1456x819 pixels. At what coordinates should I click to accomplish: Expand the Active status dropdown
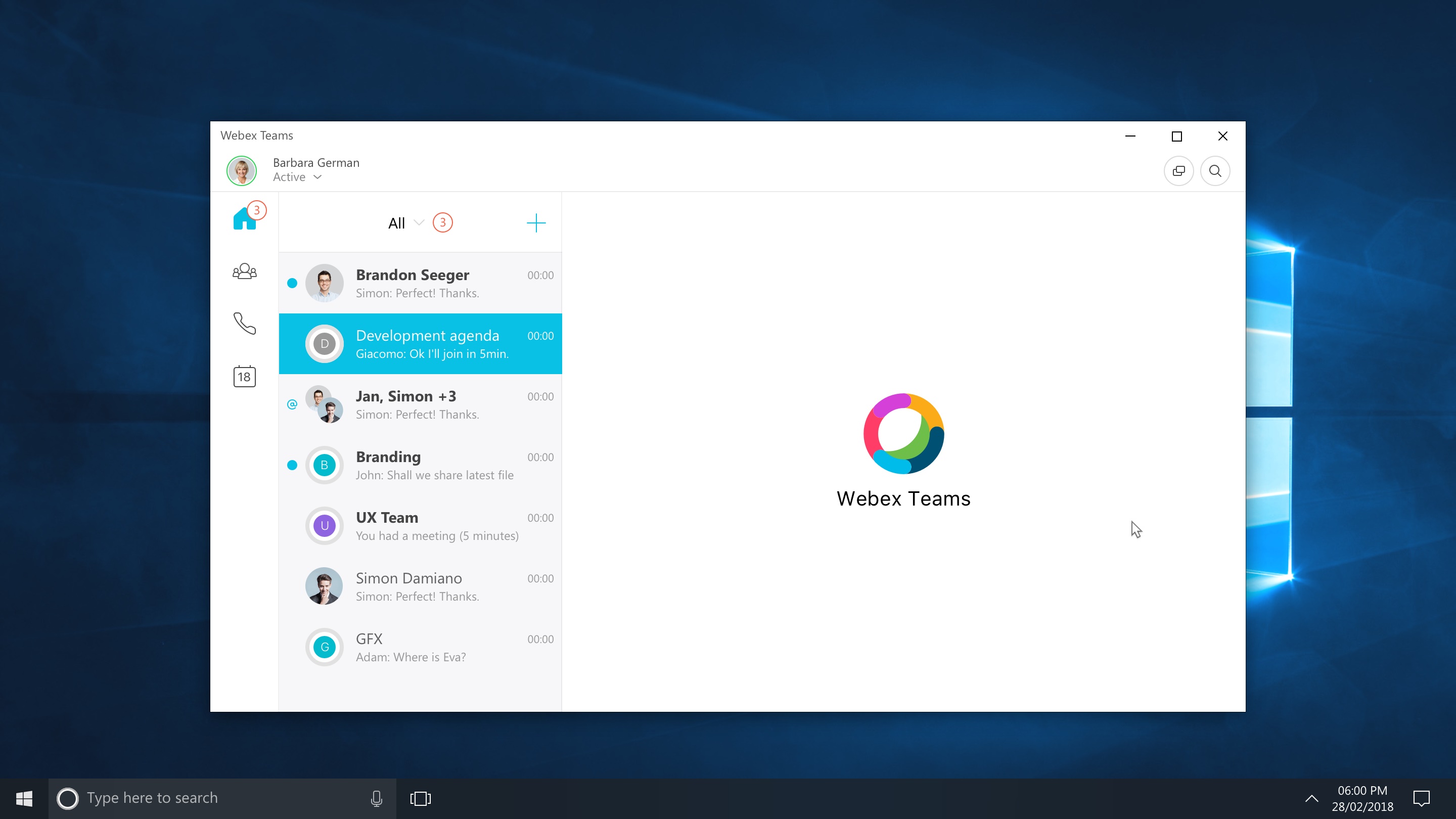317,177
